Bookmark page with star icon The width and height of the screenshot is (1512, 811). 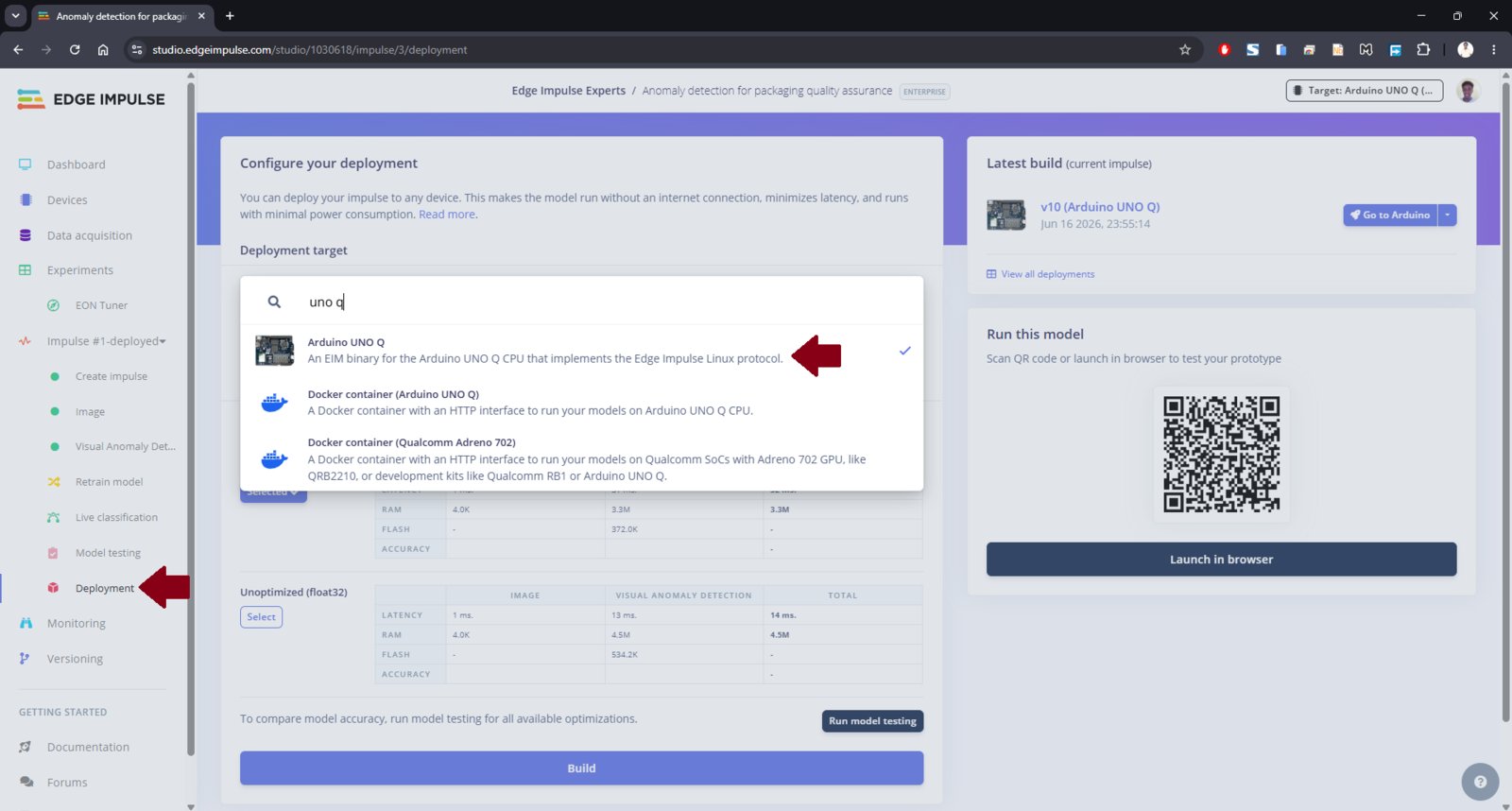pyautogui.click(x=1185, y=50)
